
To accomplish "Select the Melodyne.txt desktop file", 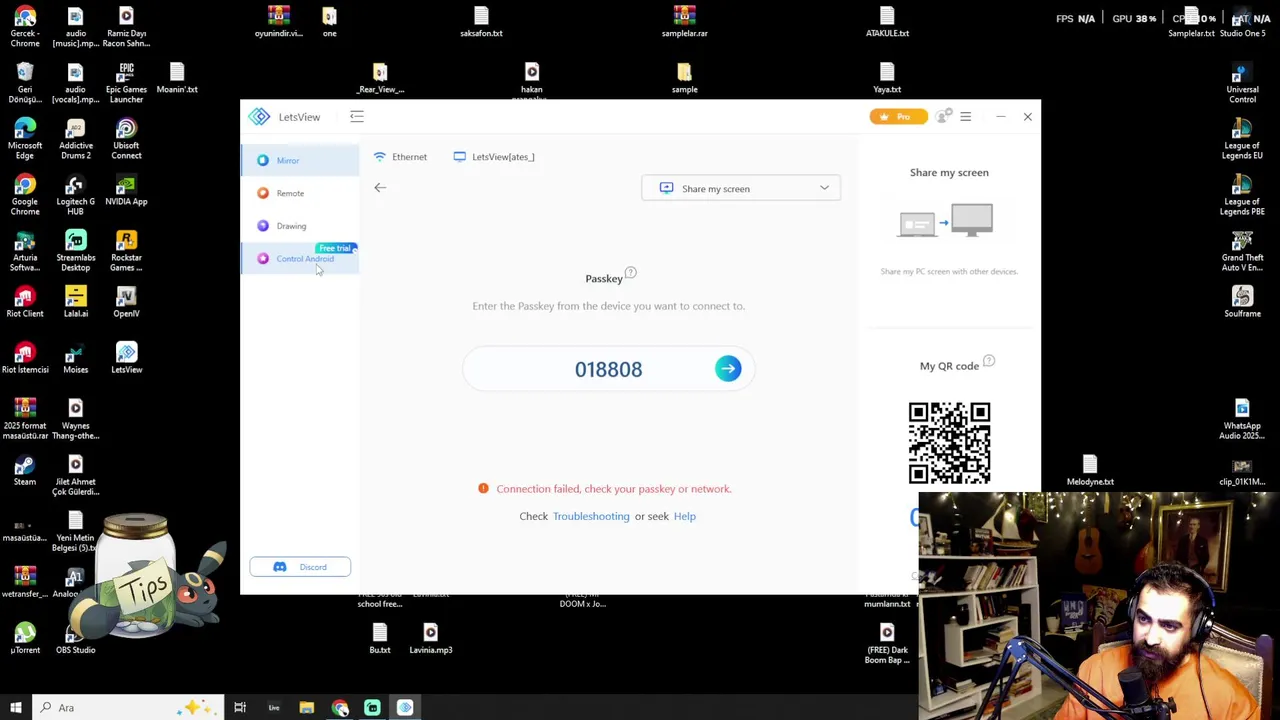I will tap(1090, 469).
